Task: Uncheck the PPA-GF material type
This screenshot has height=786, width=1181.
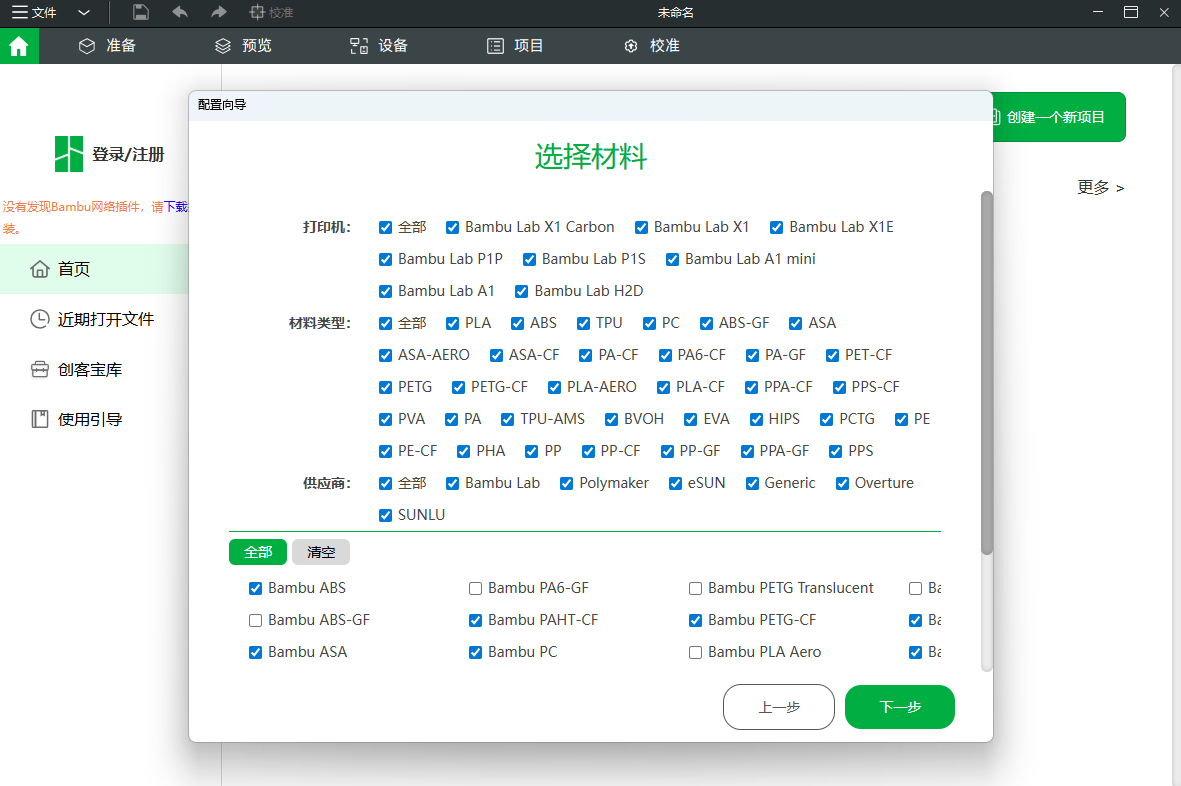Action: point(747,452)
